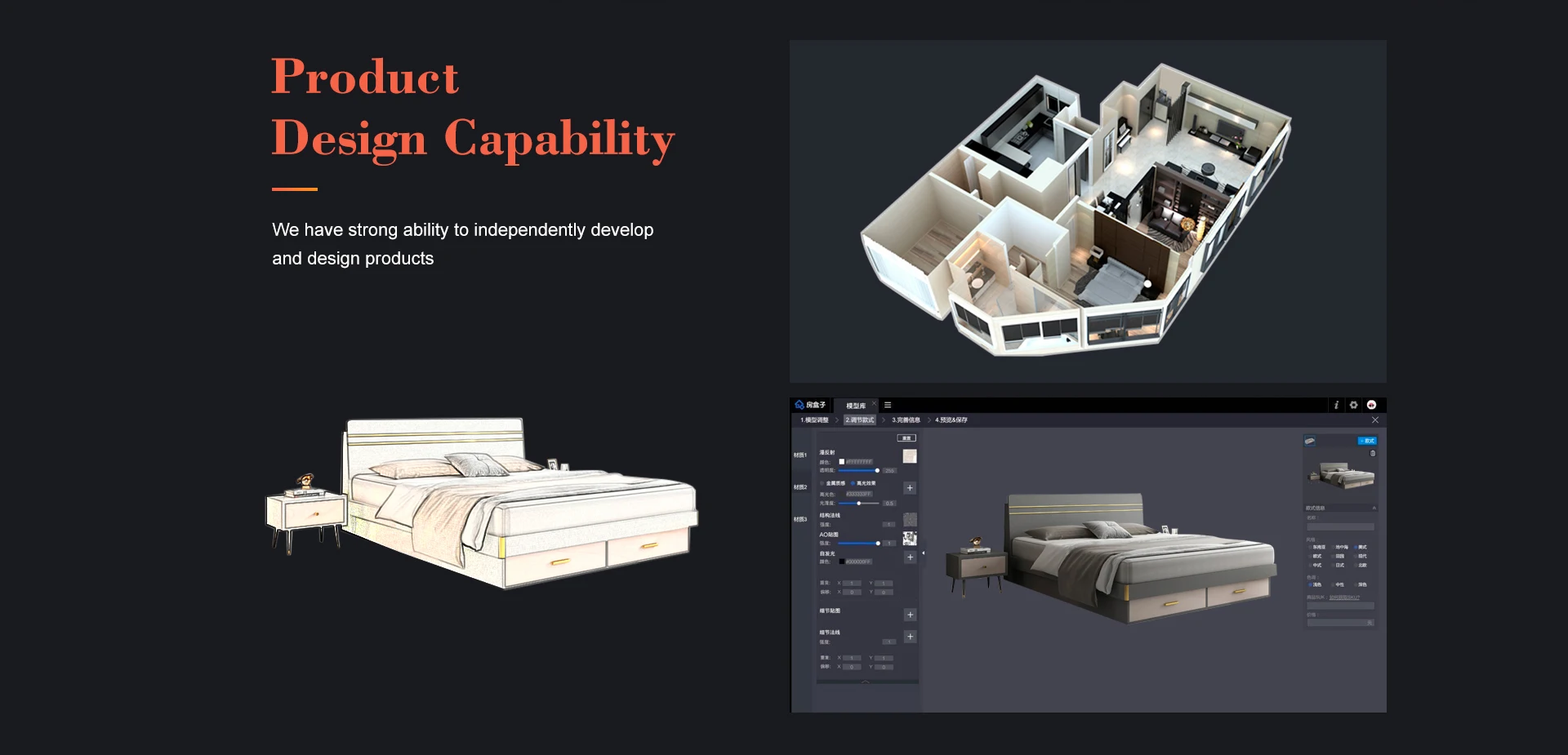
Task: Open the settings gear icon
Action: pos(1353,405)
